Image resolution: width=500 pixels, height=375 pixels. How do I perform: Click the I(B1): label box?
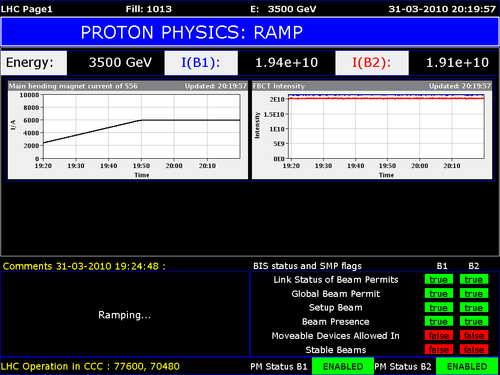pyautogui.click(x=201, y=63)
